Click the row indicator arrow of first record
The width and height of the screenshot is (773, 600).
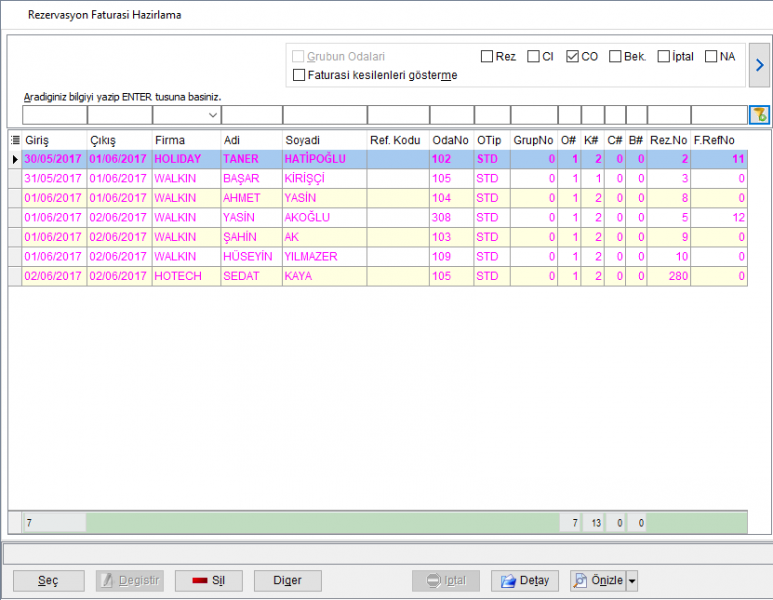15,159
